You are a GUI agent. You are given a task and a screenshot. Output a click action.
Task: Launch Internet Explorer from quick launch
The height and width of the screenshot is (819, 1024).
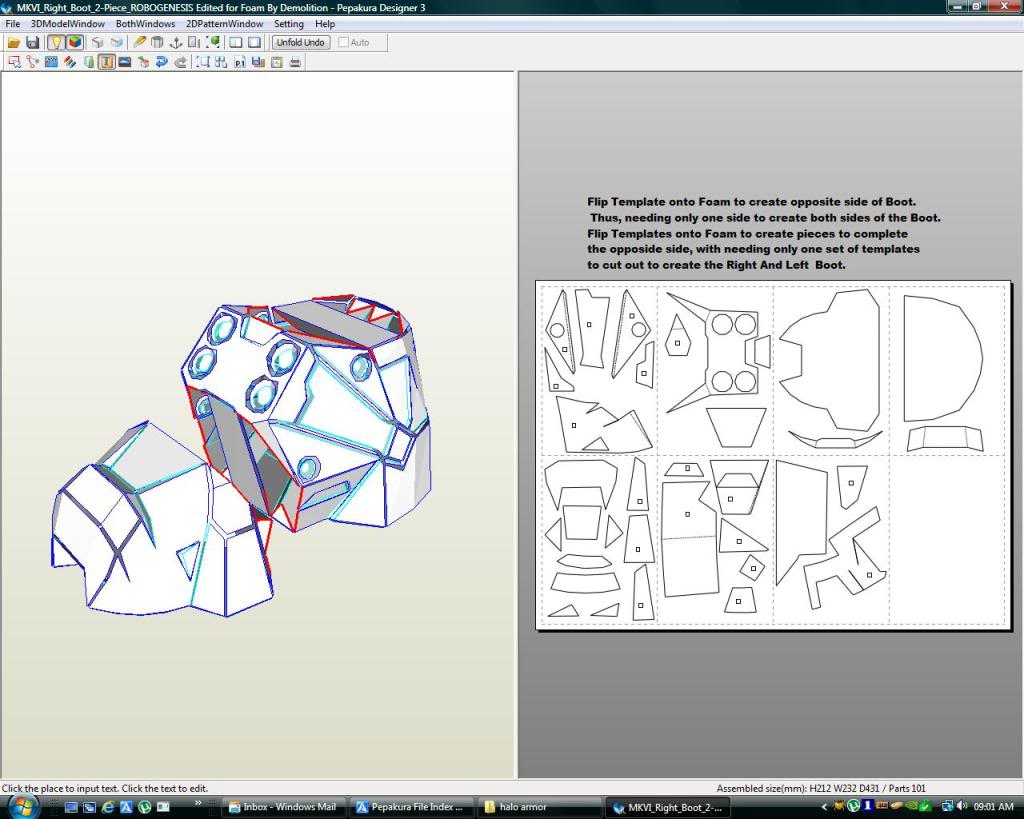pyautogui.click(x=108, y=807)
